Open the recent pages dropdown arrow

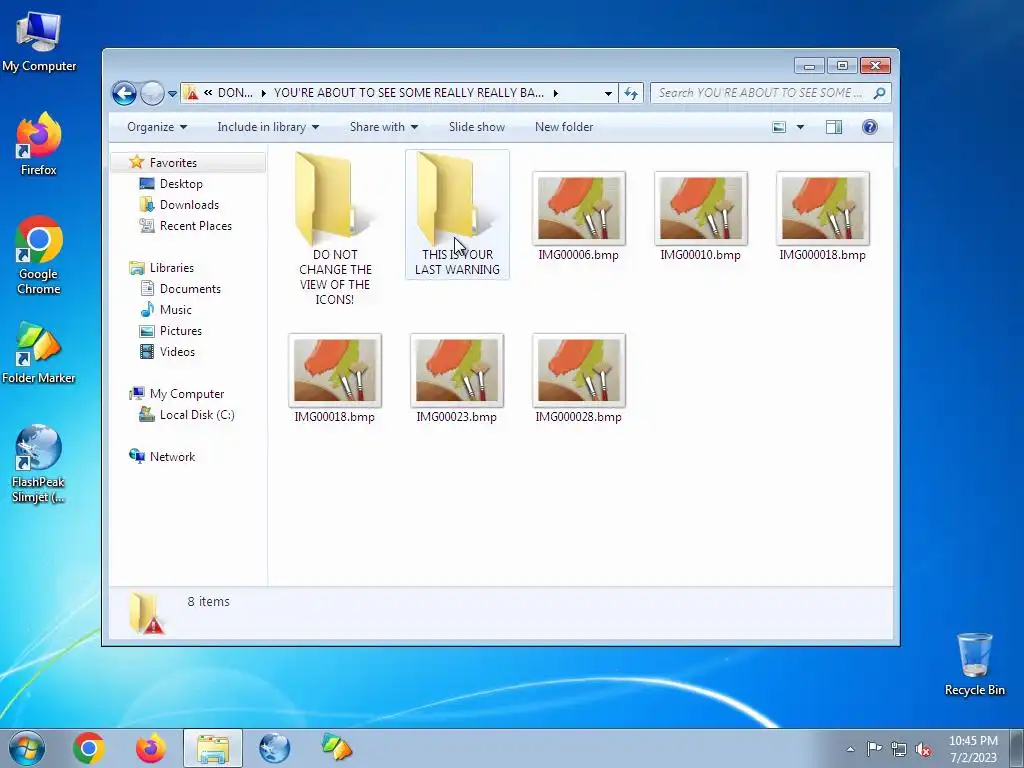click(172, 94)
